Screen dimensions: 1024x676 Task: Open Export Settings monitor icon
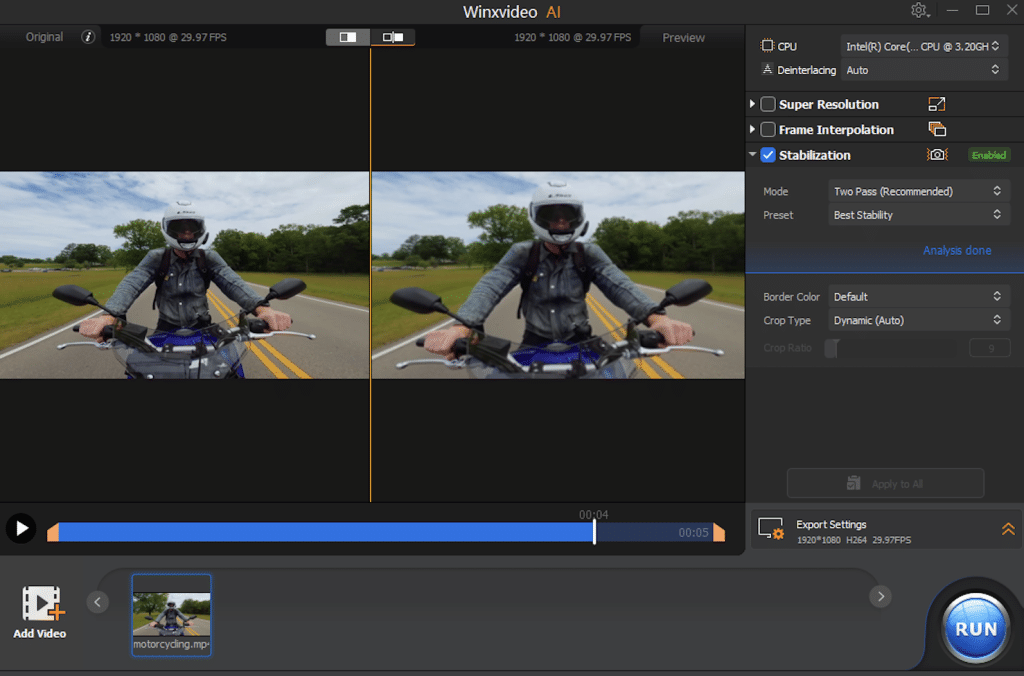770,528
